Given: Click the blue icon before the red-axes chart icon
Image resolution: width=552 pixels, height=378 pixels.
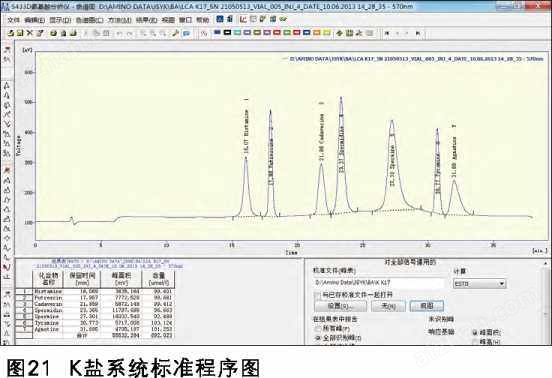Looking at the screenshot, I should tap(230, 19).
